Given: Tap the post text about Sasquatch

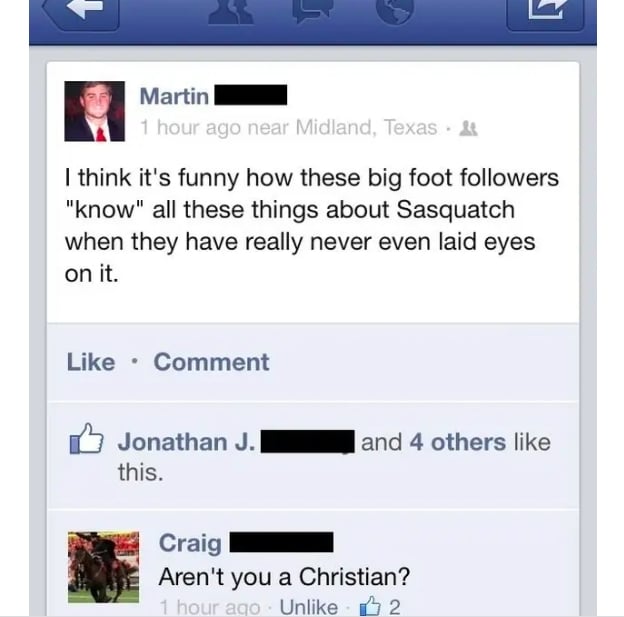Looking at the screenshot, I should (x=312, y=225).
